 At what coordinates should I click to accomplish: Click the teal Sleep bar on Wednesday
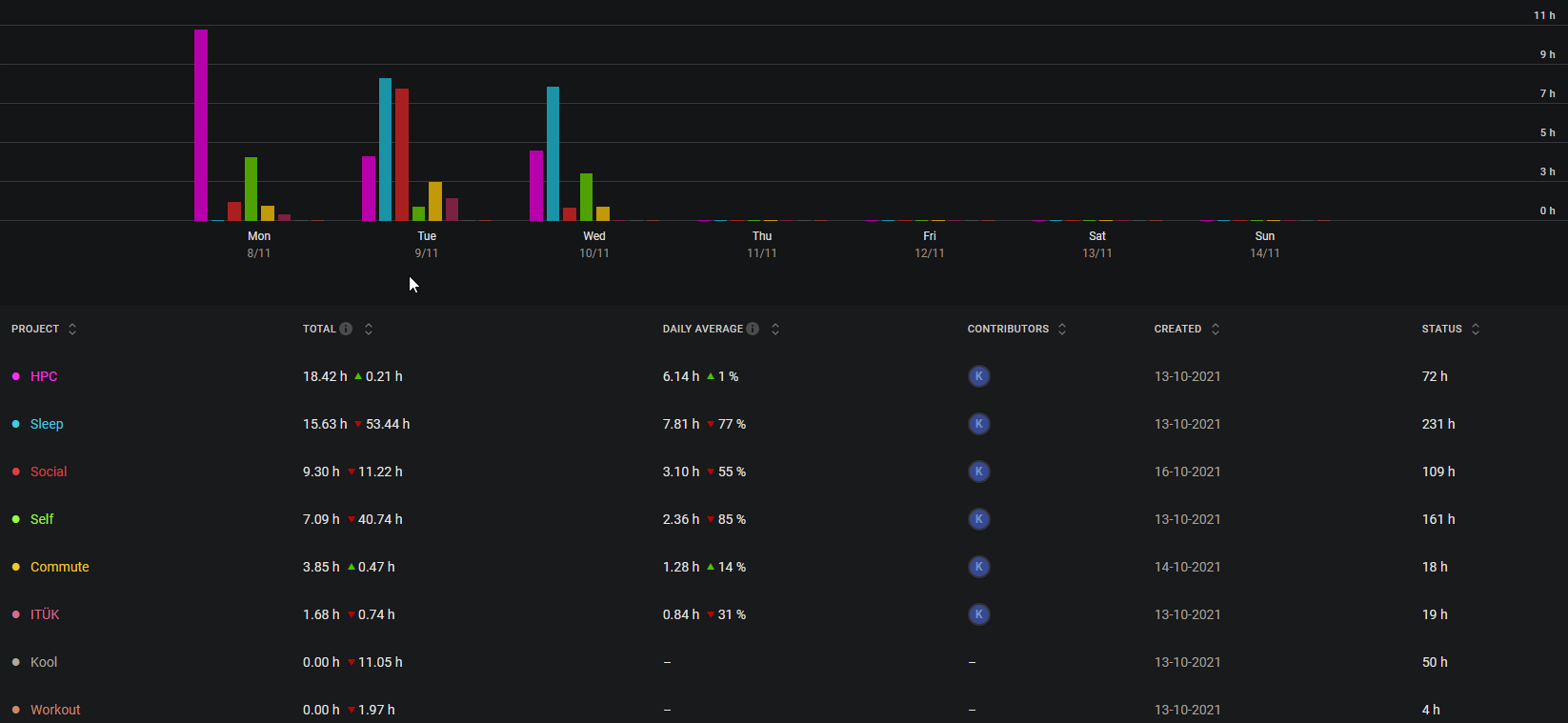click(x=553, y=153)
